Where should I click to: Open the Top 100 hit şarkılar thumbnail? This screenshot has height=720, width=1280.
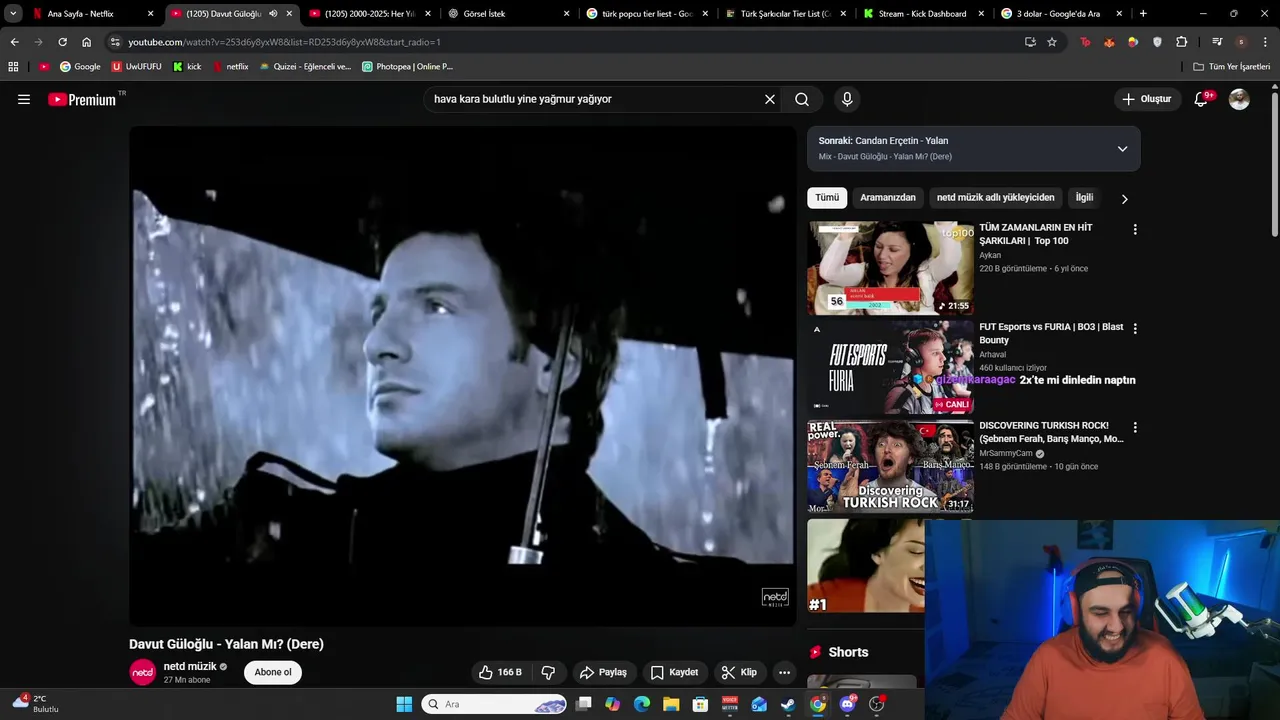[x=890, y=268]
